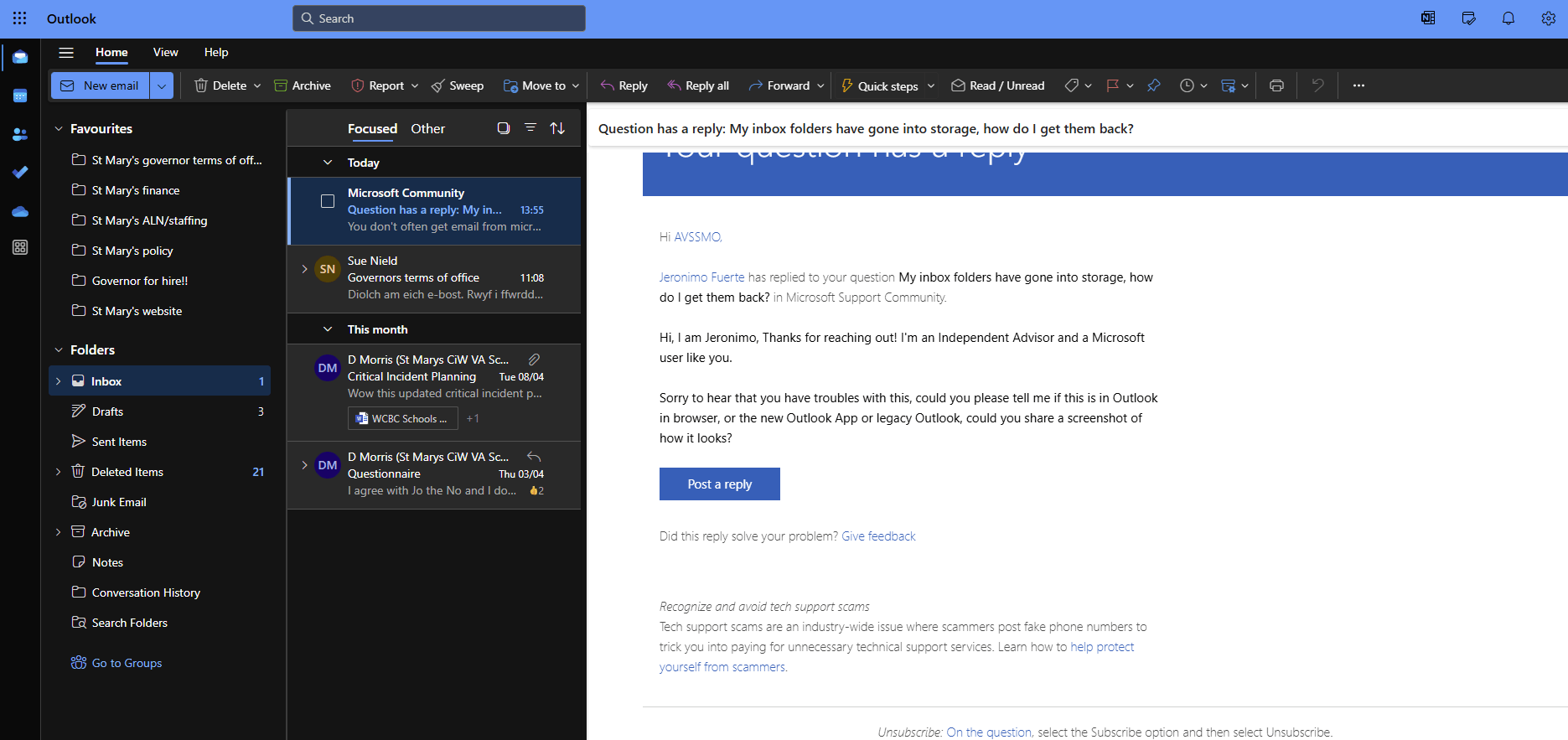Open the Settings gear
The image size is (1568, 740).
(x=1549, y=18)
